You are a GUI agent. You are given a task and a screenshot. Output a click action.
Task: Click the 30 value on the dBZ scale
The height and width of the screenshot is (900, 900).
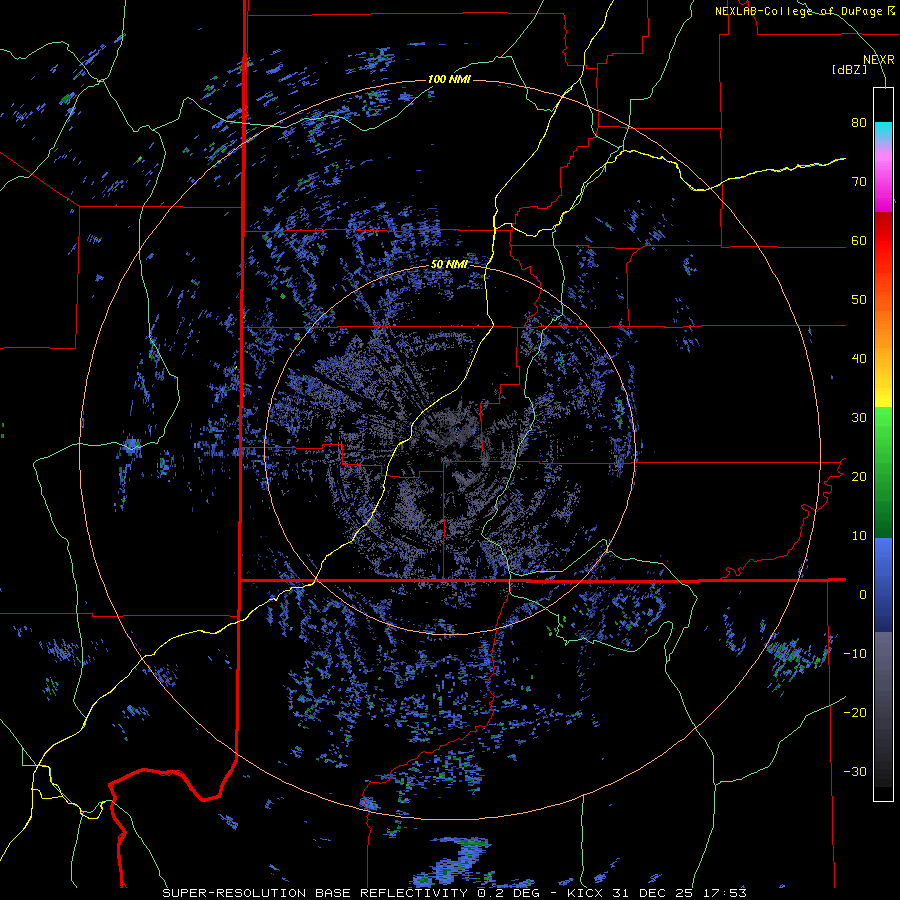pos(859,418)
